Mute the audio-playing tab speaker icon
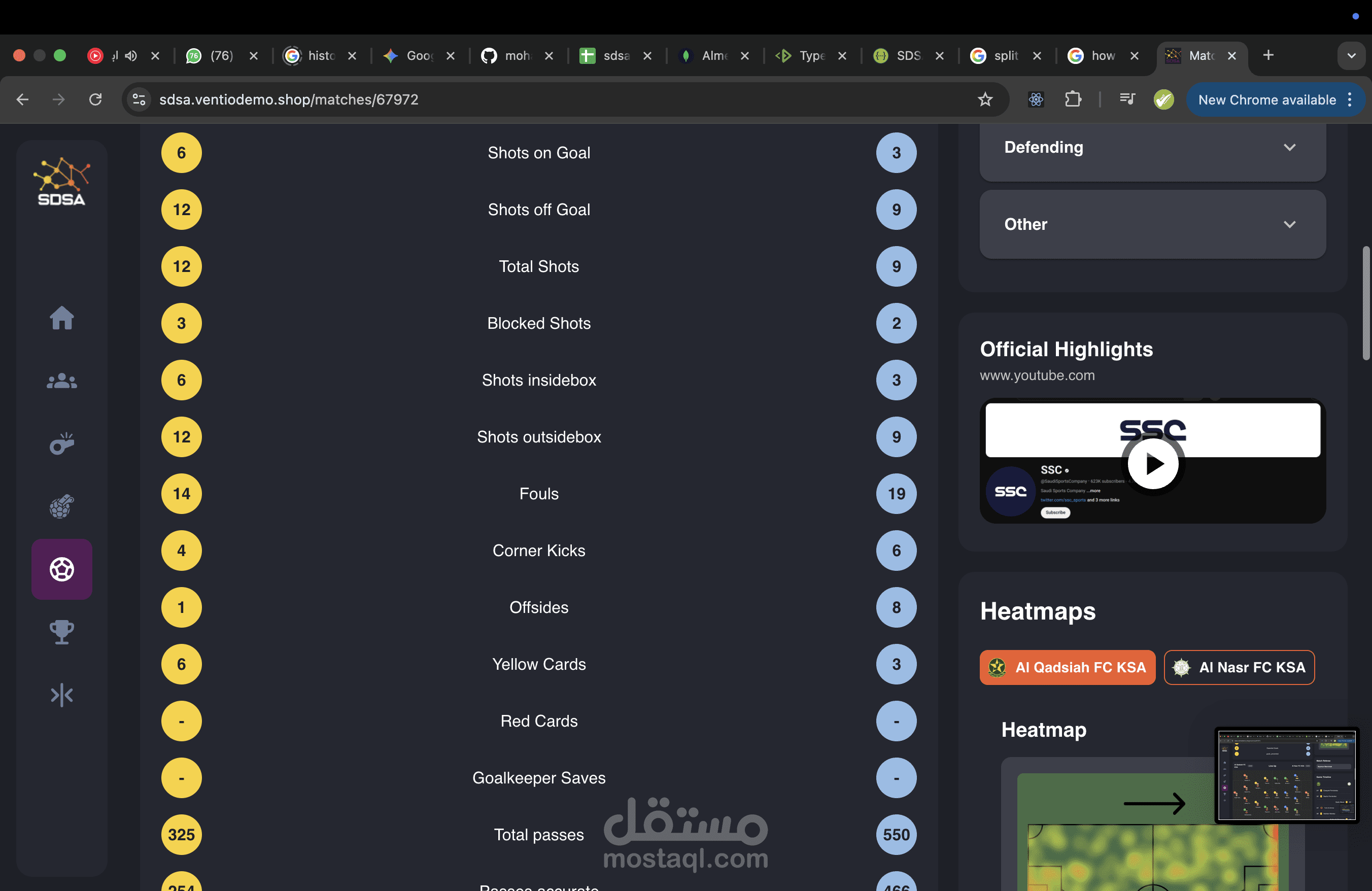This screenshot has height=891, width=1372. tap(131, 56)
